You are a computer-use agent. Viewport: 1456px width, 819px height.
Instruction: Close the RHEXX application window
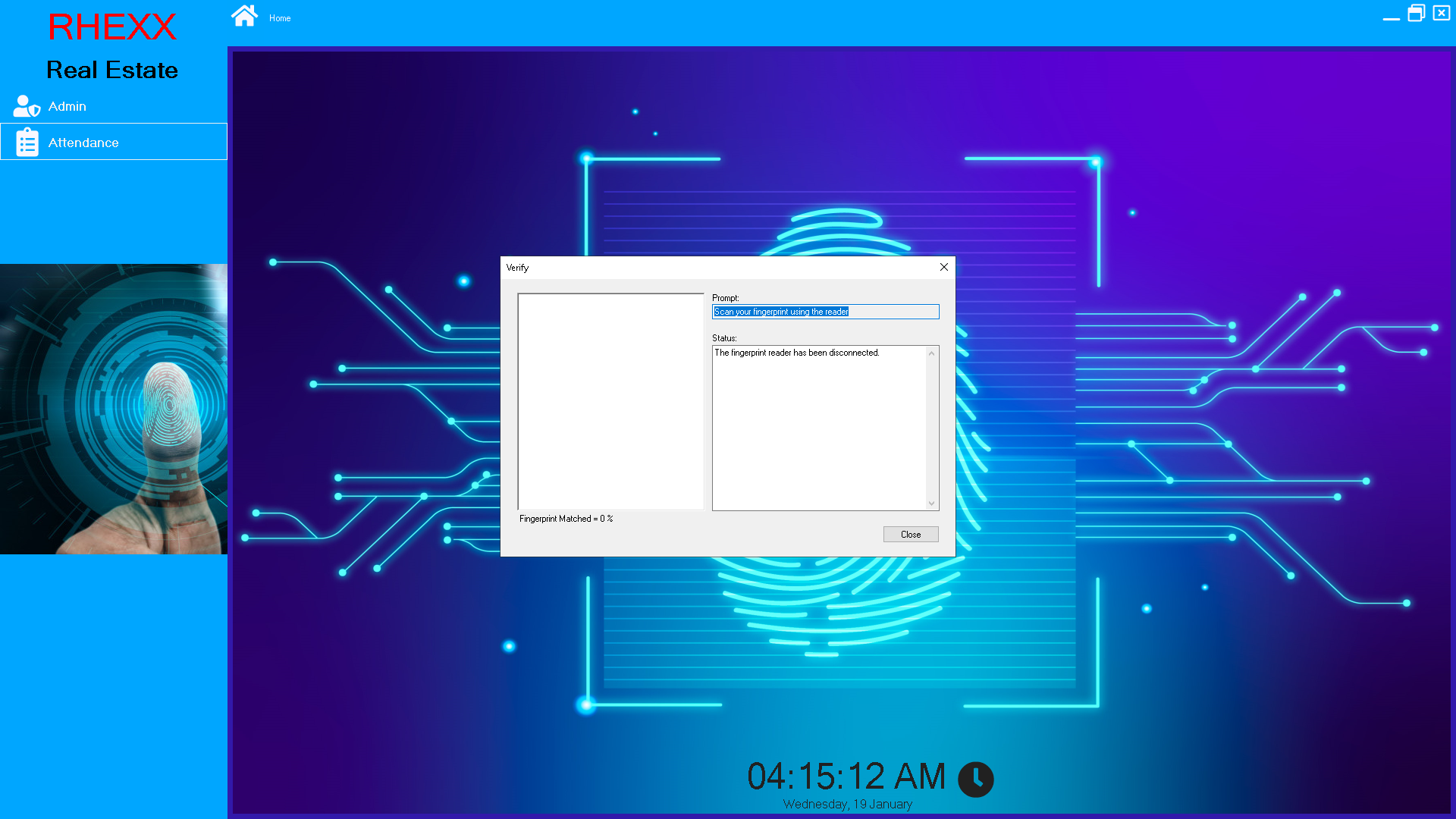(1442, 14)
